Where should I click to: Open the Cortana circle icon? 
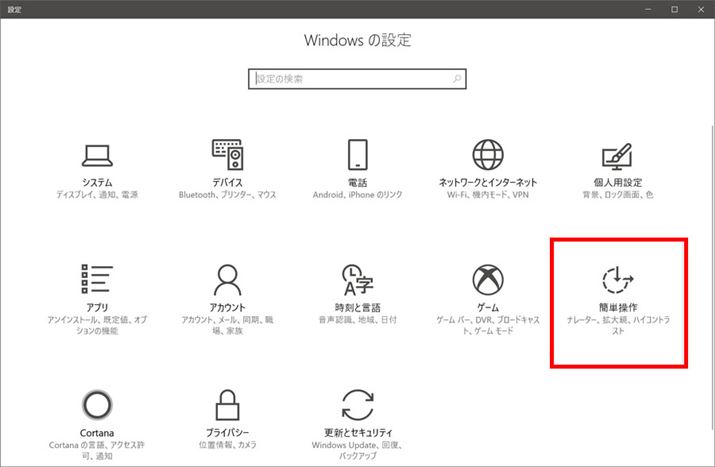97,405
